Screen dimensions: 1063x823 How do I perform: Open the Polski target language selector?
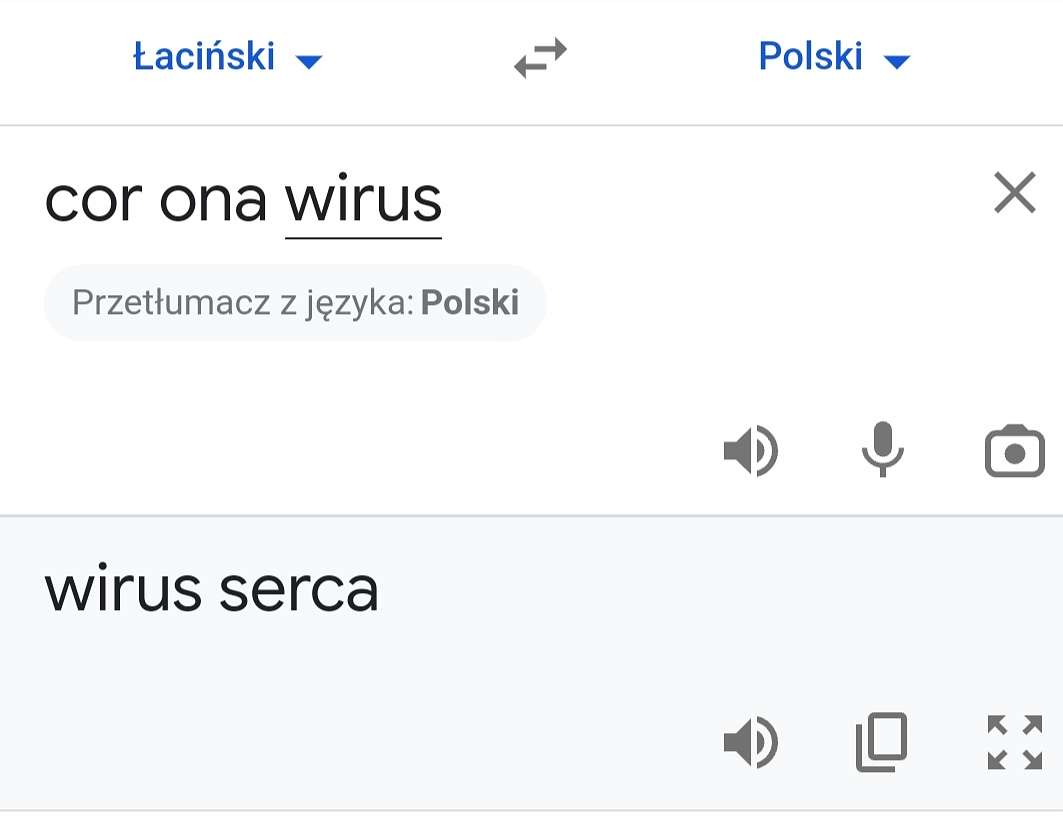pos(834,56)
